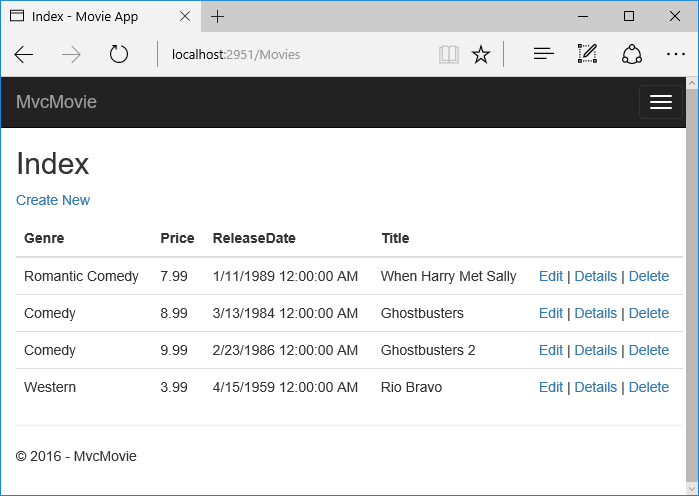Open Details for Rio Bravo
This screenshot has height=496, width=699.
click(x=596, y=387)
